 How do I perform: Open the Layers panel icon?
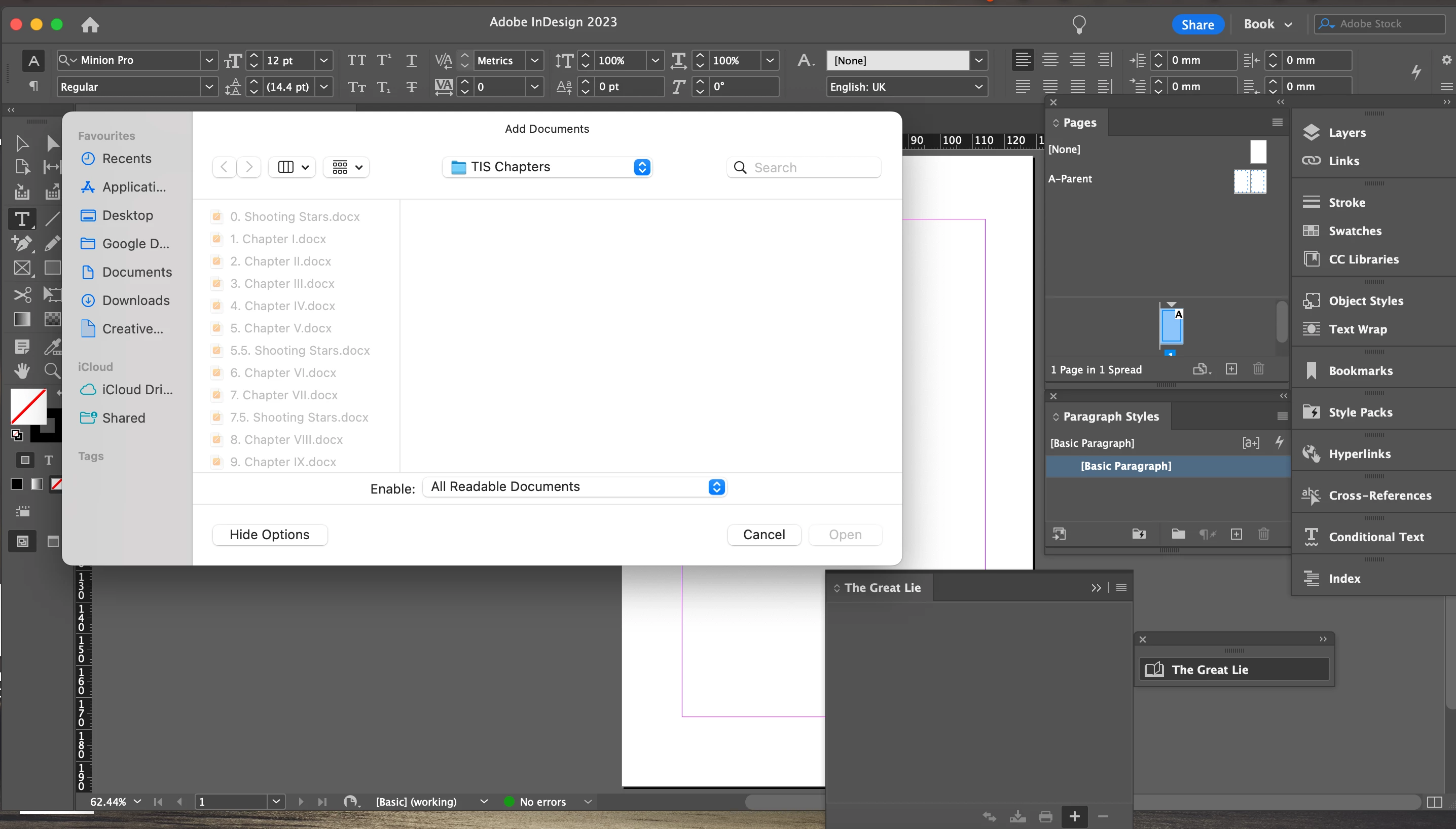pos(1312,132)
